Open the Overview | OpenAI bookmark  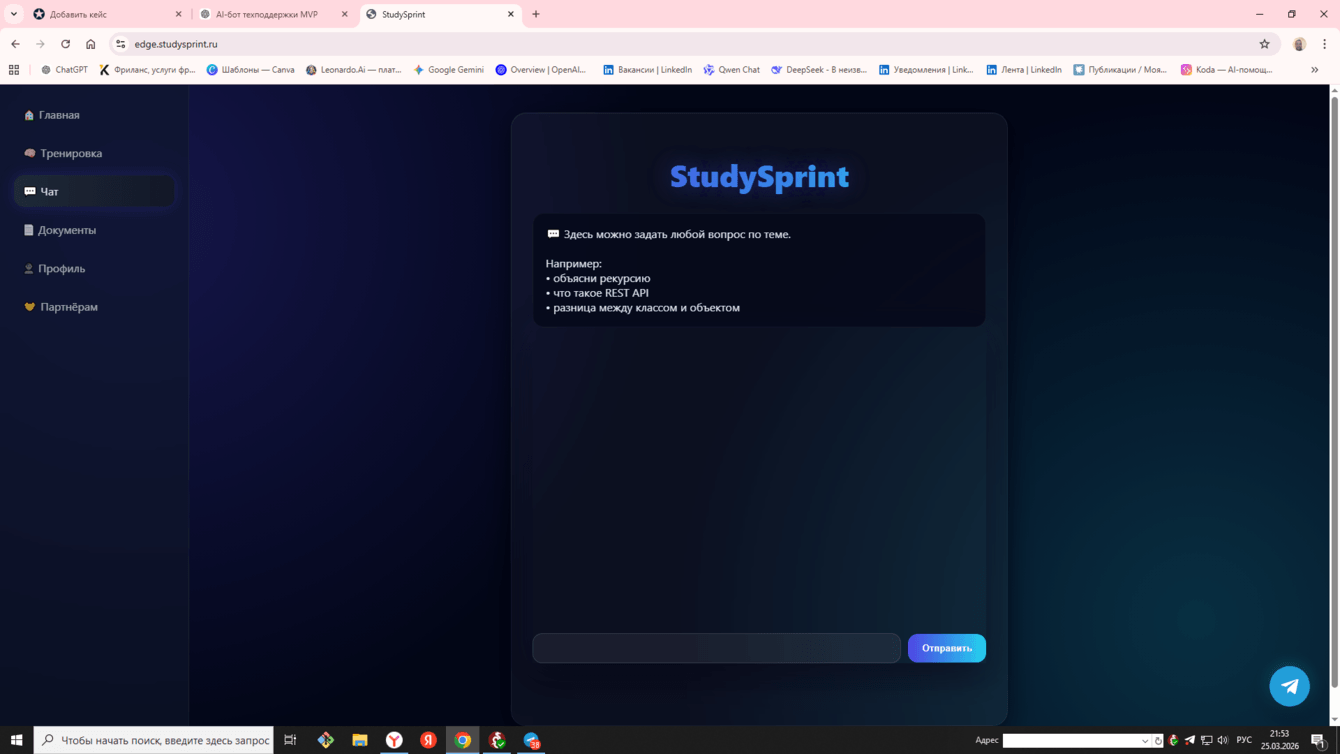click(x=541, y=70)
